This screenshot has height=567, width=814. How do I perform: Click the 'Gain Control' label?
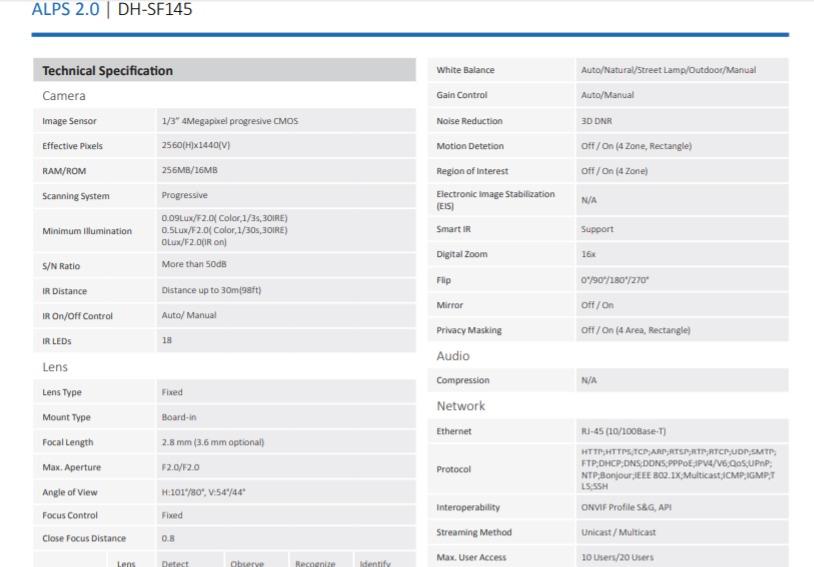tap(462, 95)
